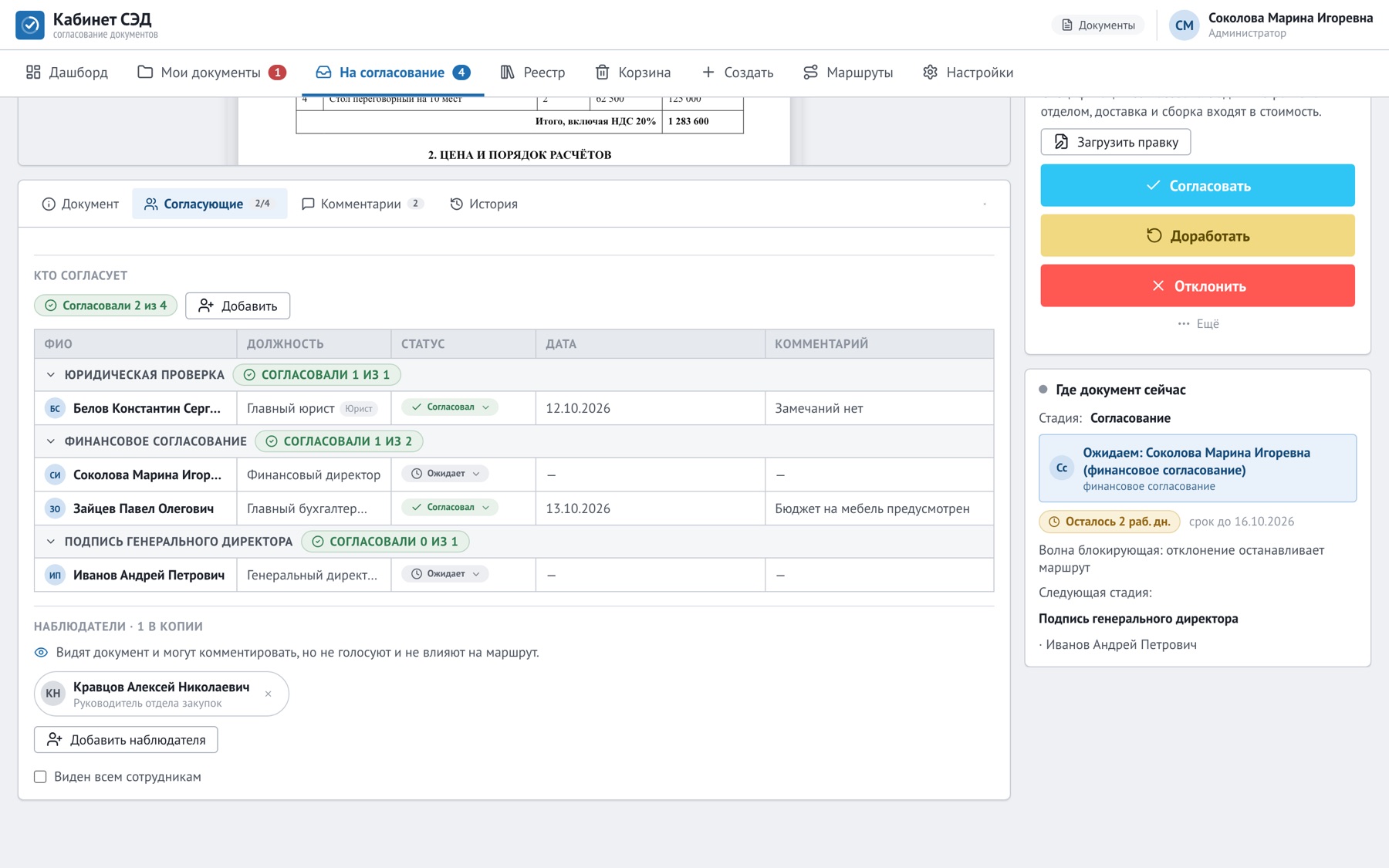Expand more actions via Ещё
The width and height of the screenshot is (1389, 868).
click(x=1198, y=324)
